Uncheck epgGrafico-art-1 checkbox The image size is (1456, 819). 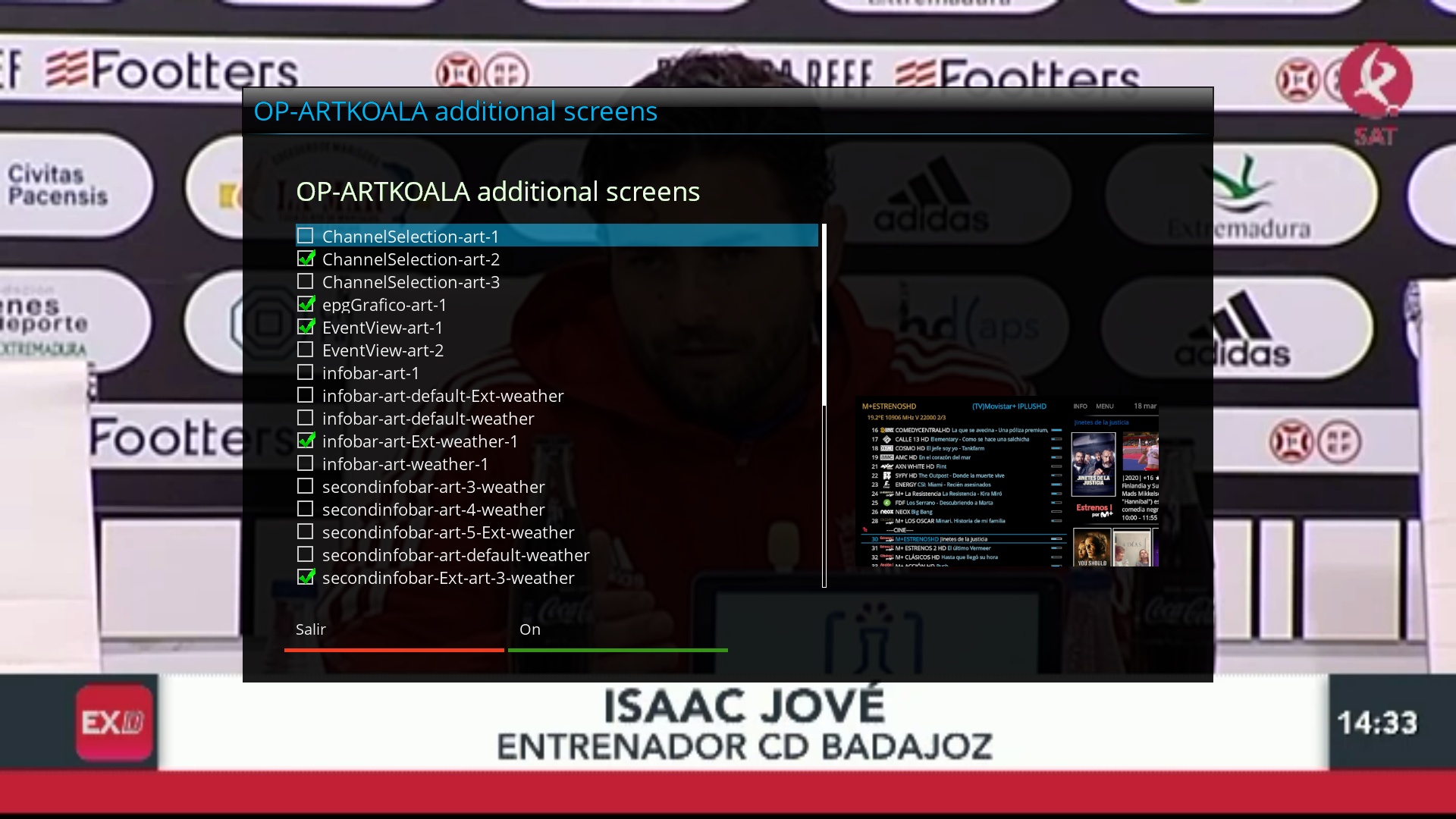click(x=305, y=304)
